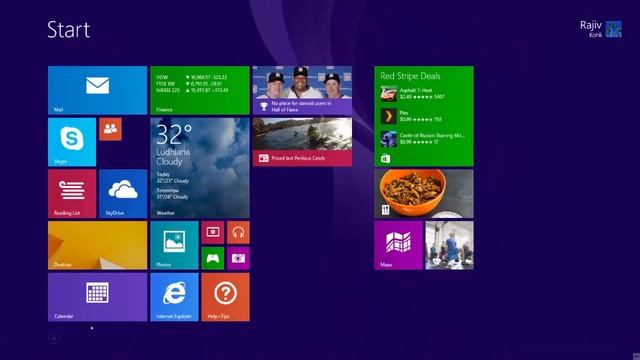Launch the Photos tile
The image size is (640, 360).
[x=174, y=245]
